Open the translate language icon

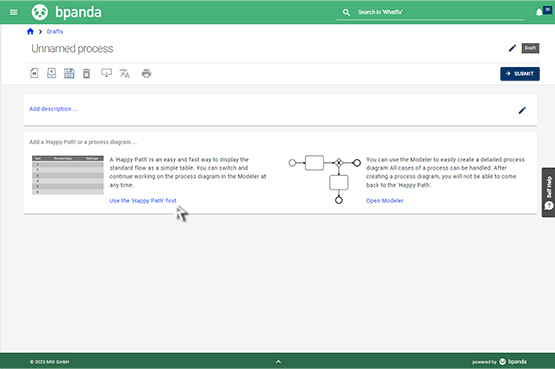coord(125,73)
